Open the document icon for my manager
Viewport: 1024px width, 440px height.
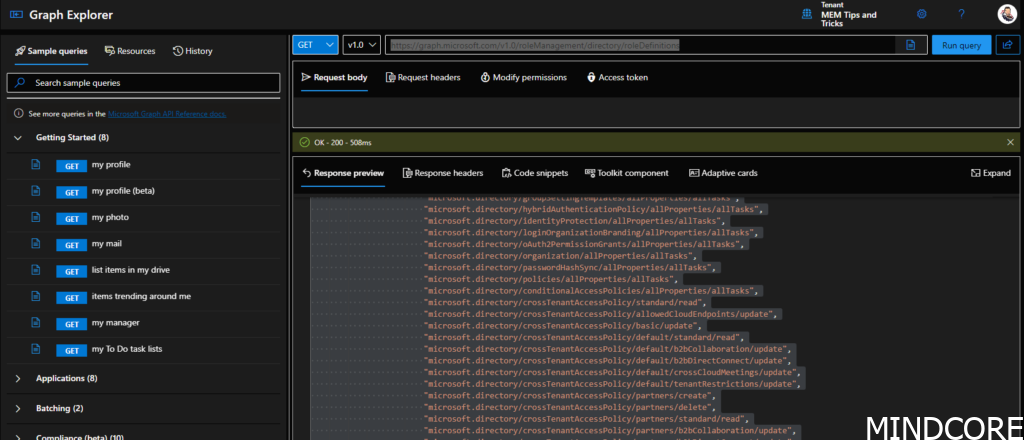[x=37, y=322]
